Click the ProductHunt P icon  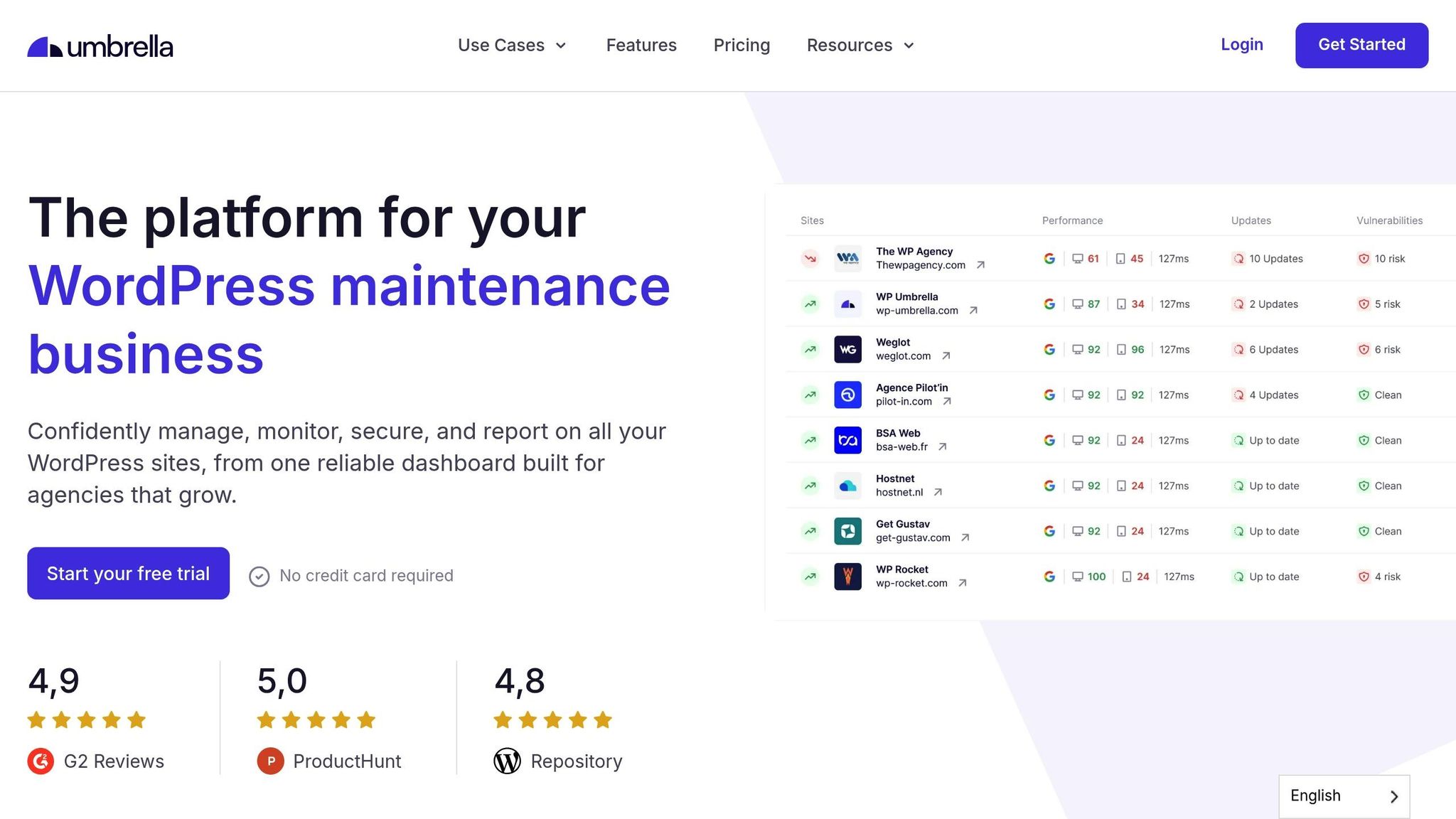click(x=270, y=761)
